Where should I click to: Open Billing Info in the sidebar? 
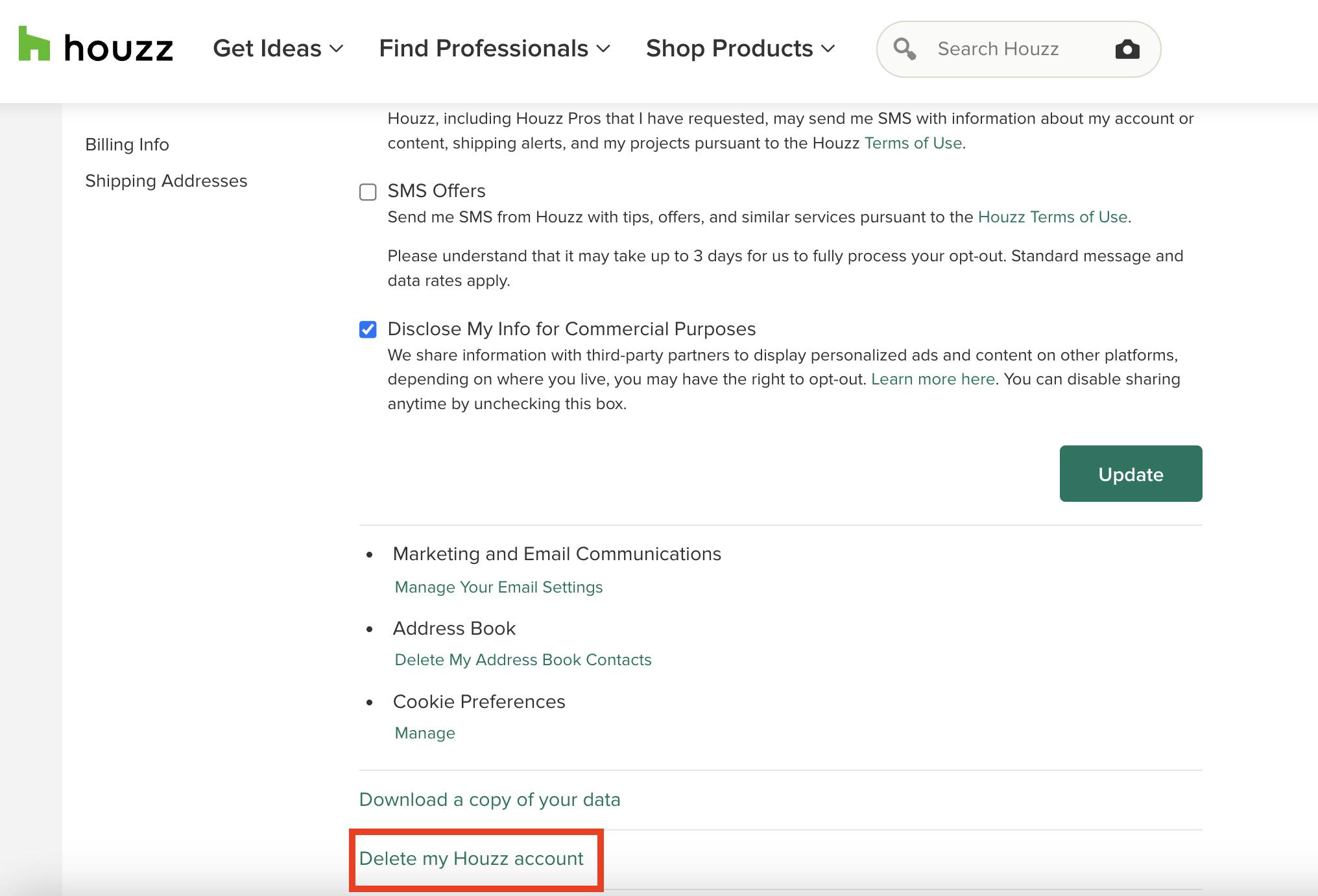[127, 145]
